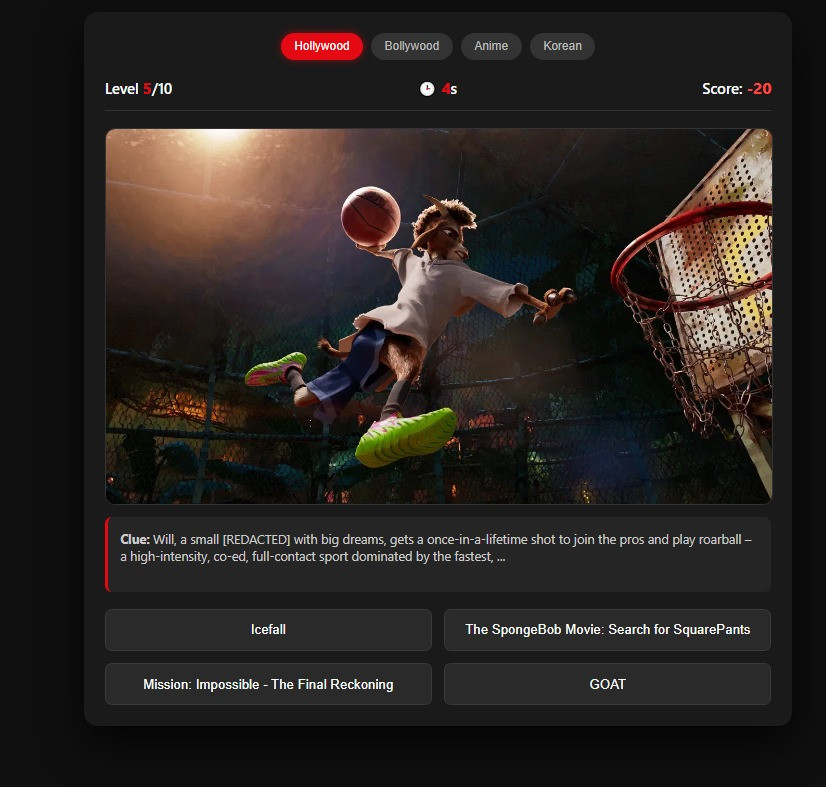
Task: Click the Level 5/10 indicator
Action: [x=139, y=89]
